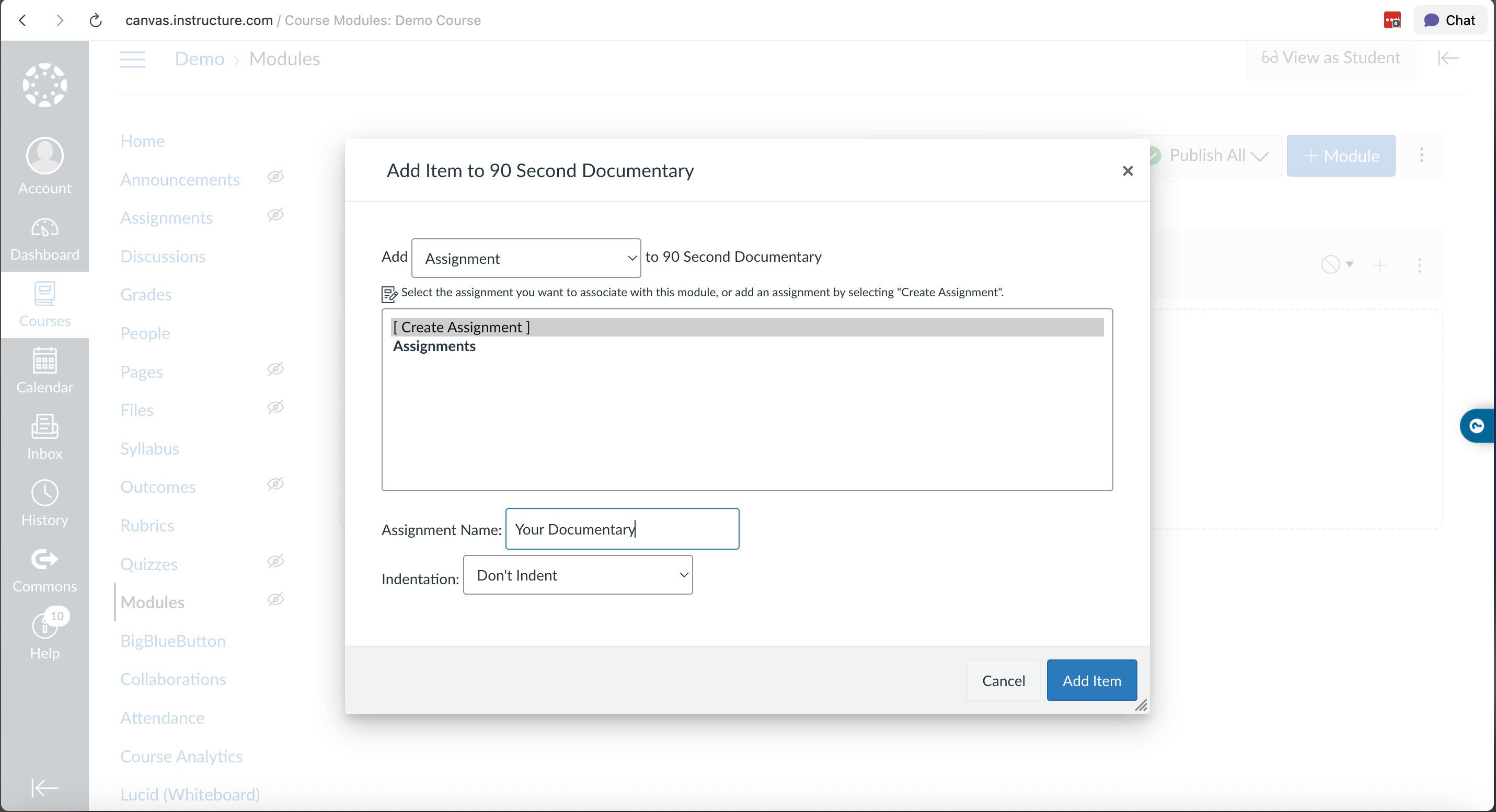Open Grades in course navigation
Screen dimensions: 1496x812
click(x=146, y=295)
